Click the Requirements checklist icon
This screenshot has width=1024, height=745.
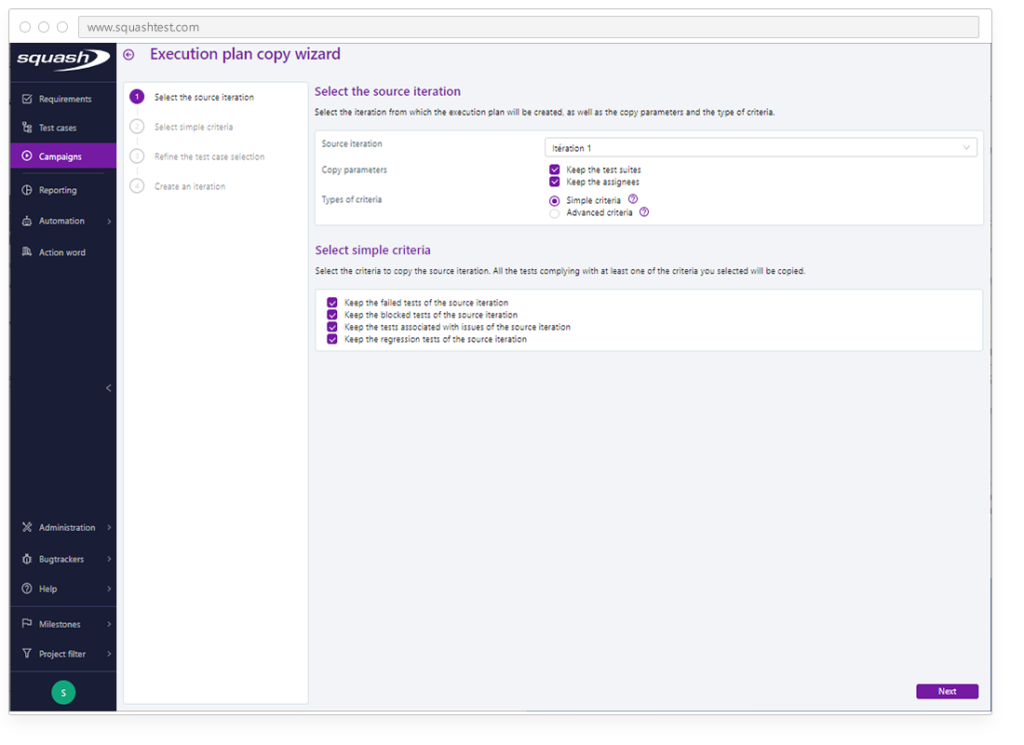27,99
